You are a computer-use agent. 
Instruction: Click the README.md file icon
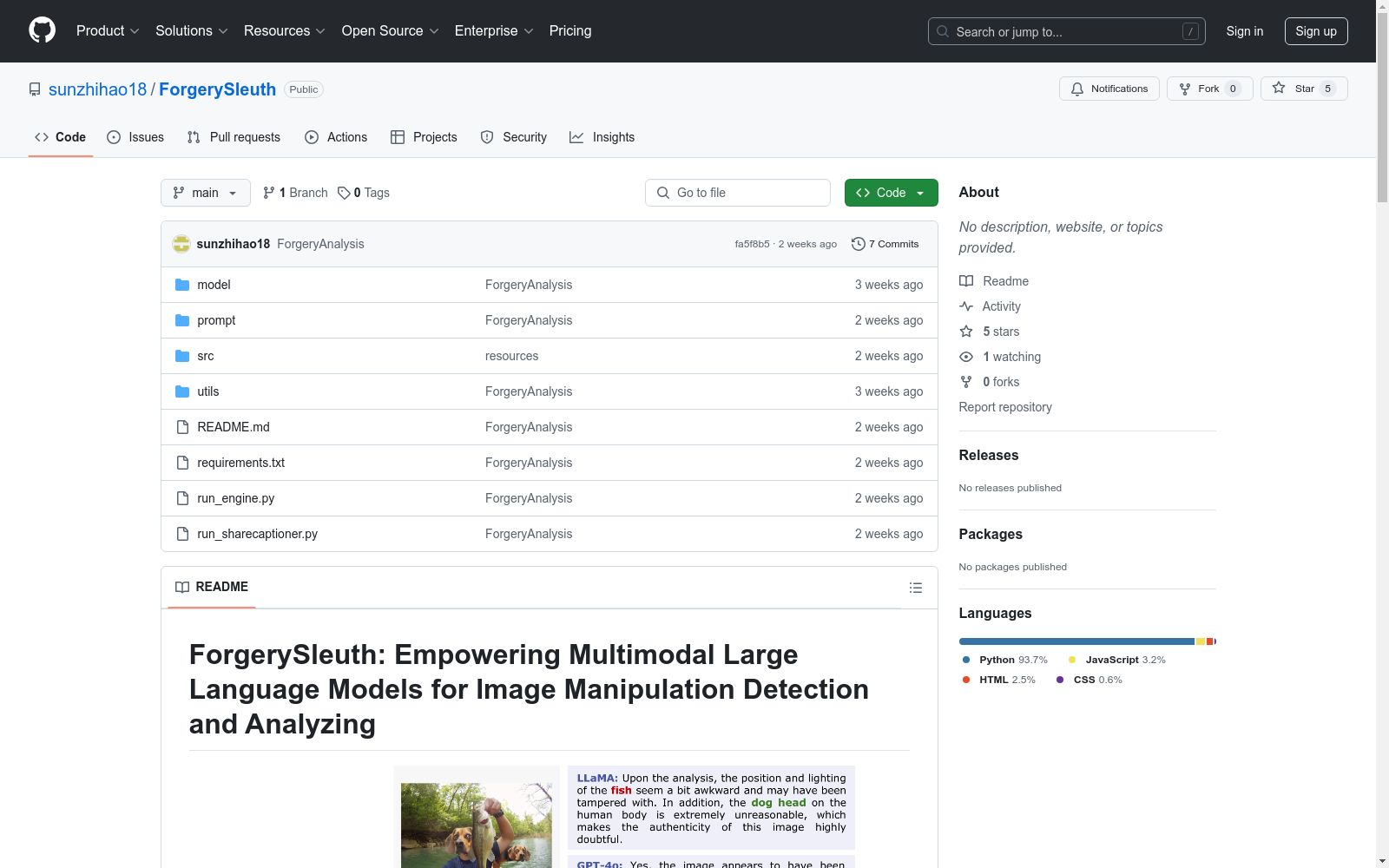[x=182, y=427]
